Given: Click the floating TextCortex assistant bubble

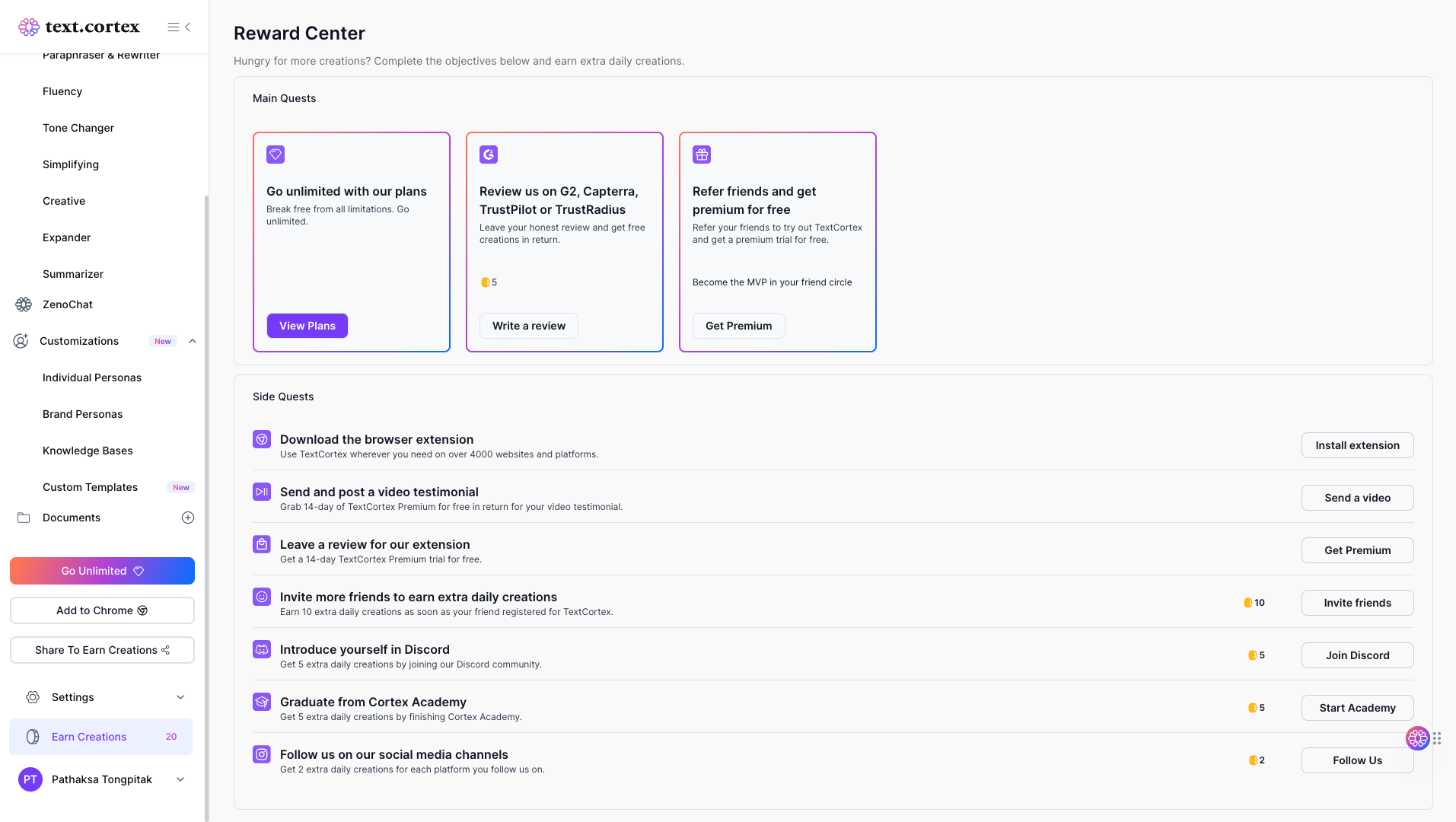Looking at the screenshot, I should point(1417,738).
